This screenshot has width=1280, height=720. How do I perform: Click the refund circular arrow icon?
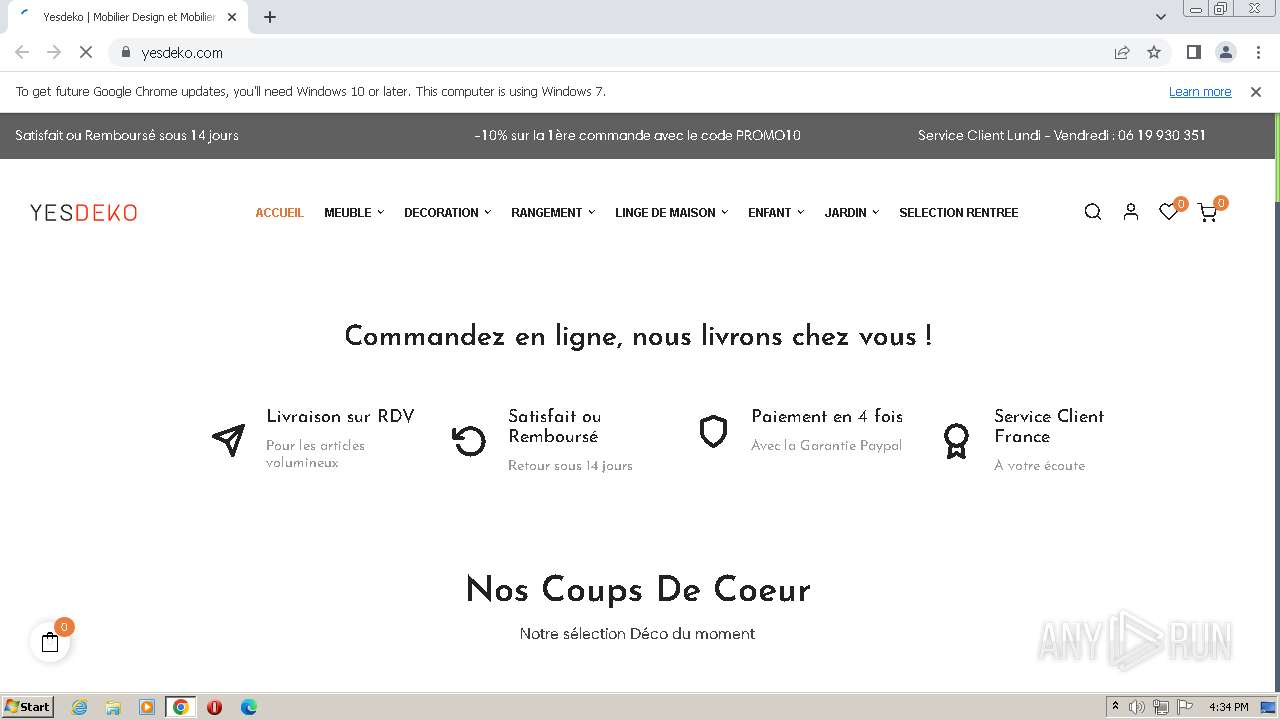[x=469, y=440]
